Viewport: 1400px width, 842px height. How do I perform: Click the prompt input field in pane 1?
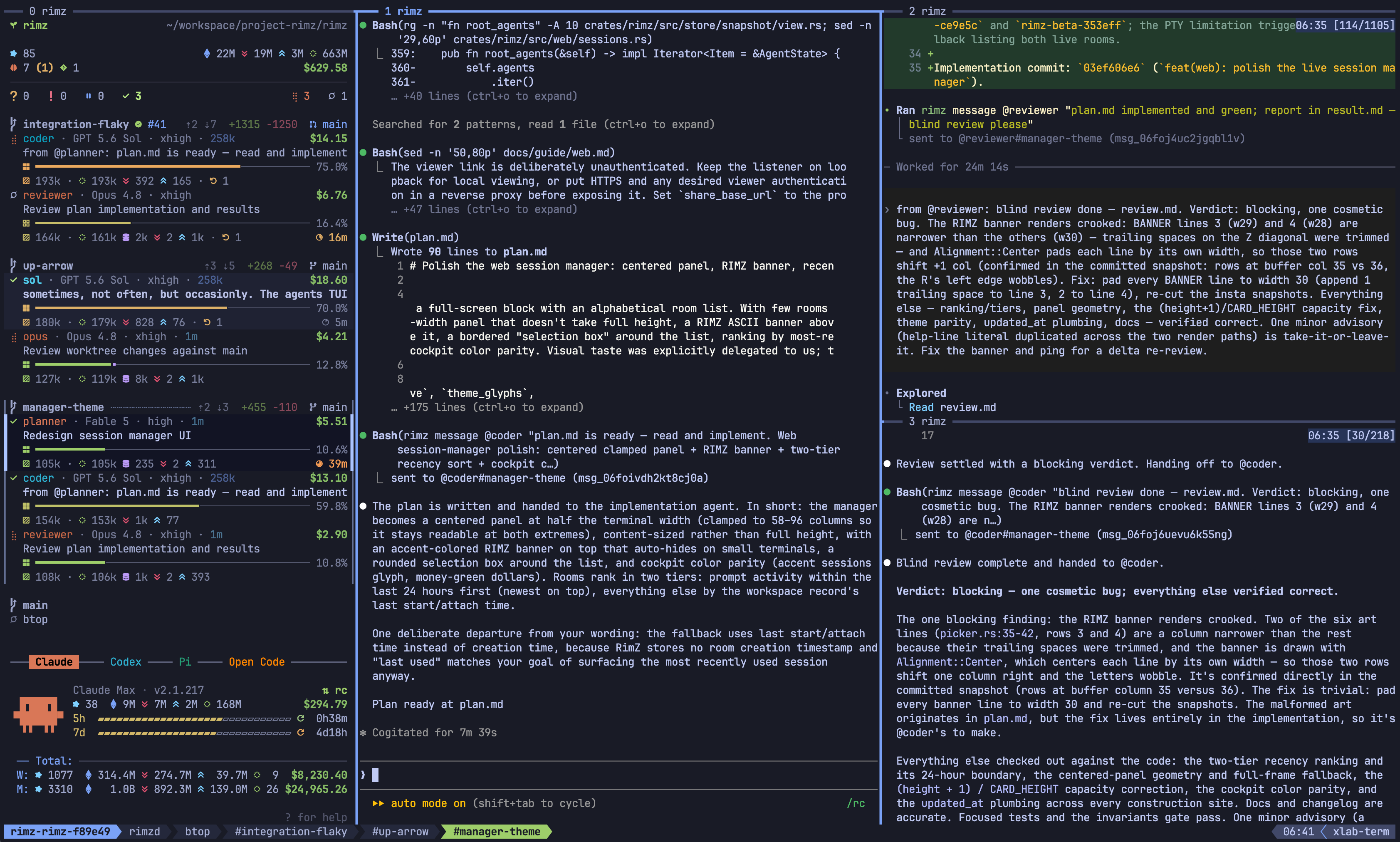618,775
